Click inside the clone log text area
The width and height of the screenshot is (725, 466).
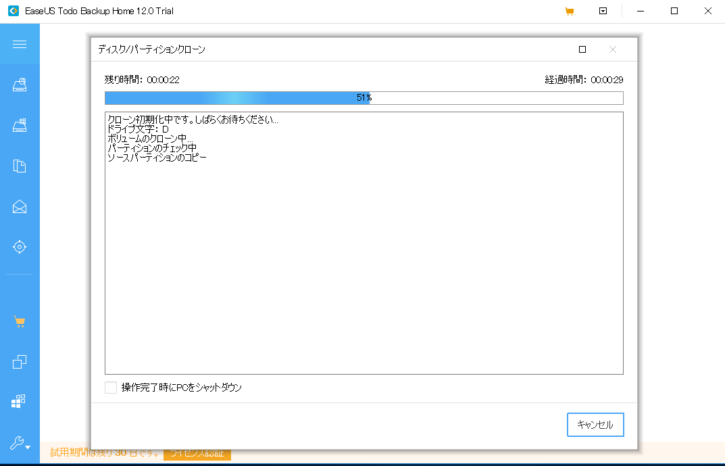click(363, 260)
